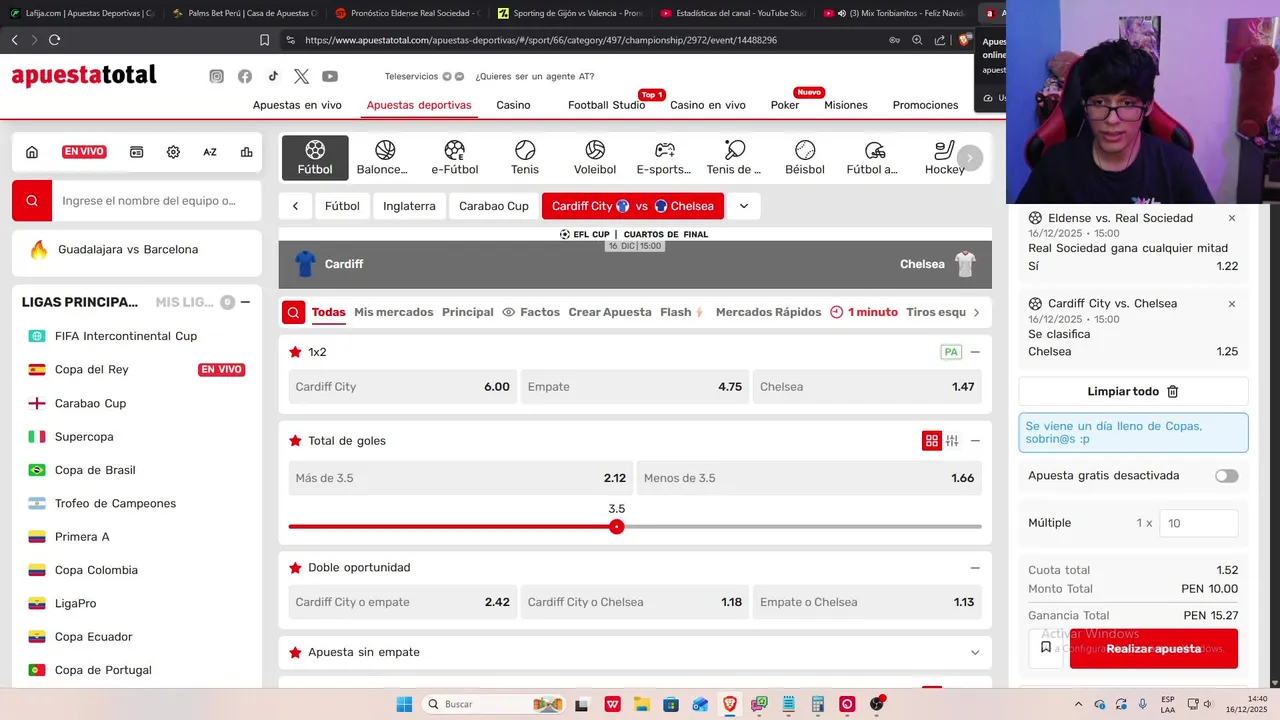Click the team name search field
Viewport: 1280px width, 720px height.
click(x=157, y=201)
